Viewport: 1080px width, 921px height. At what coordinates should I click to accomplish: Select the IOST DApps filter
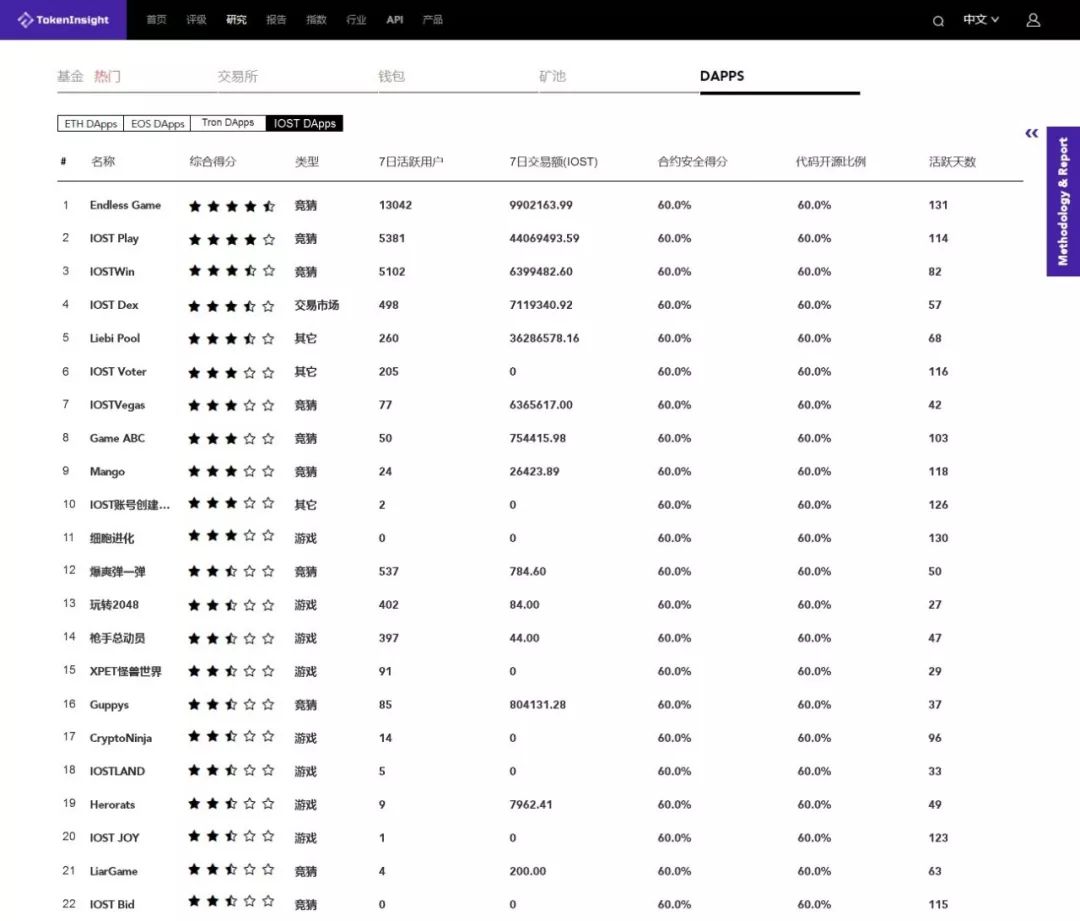[304, 123]
